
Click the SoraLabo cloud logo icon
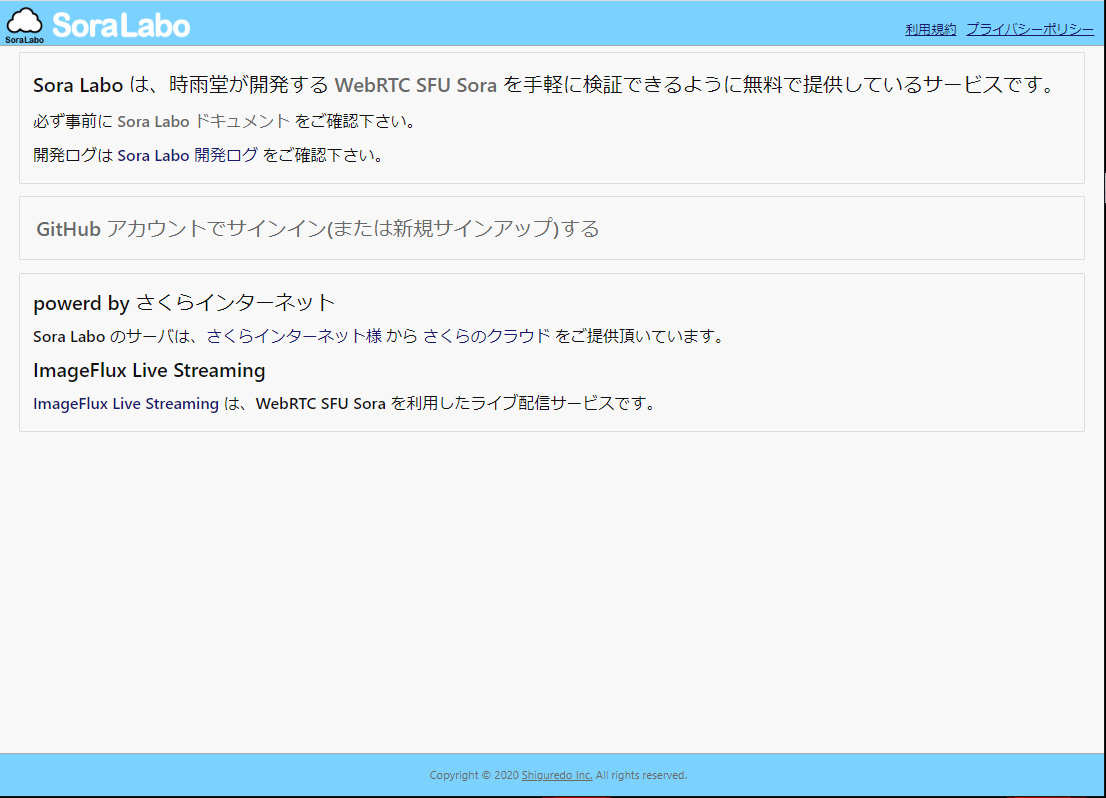pyautogui.click(x=25, y=25)
